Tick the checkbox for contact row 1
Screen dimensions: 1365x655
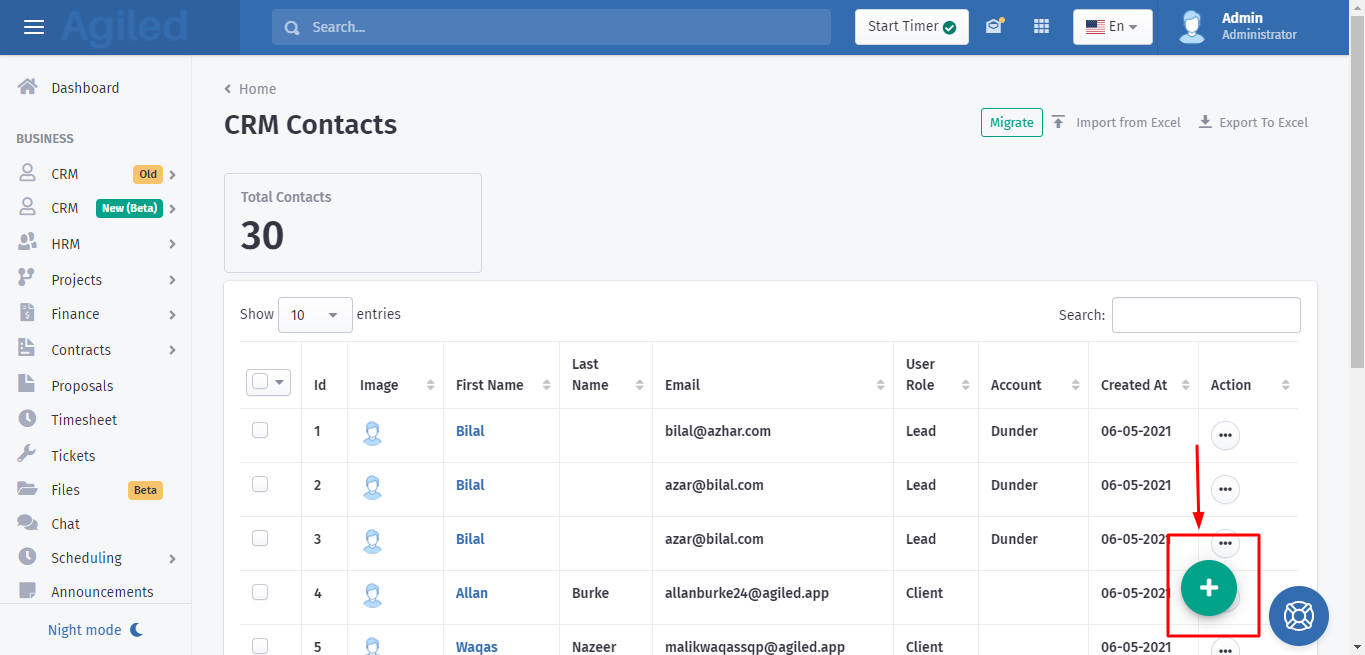coord(260,430)
